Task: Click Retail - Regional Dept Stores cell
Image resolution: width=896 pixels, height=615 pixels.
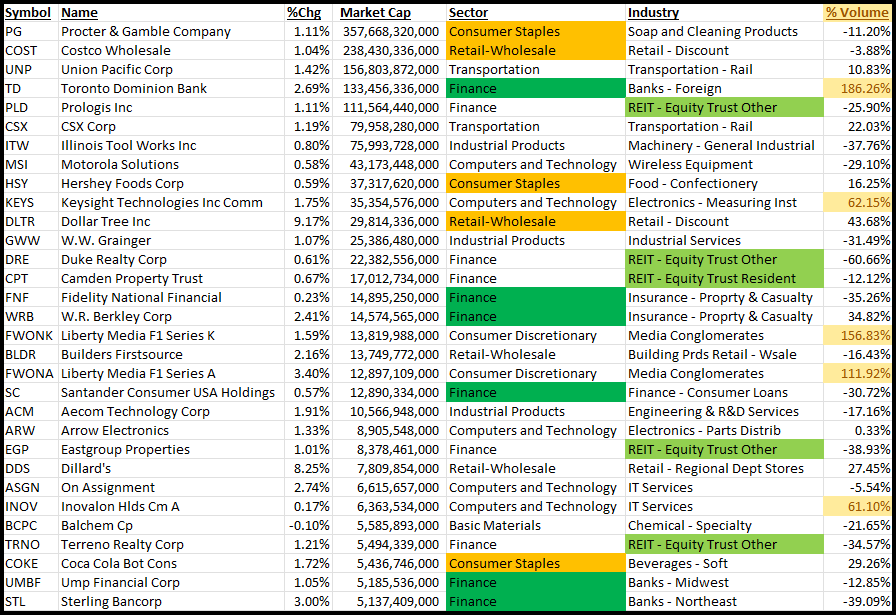Action: (725, 468)
